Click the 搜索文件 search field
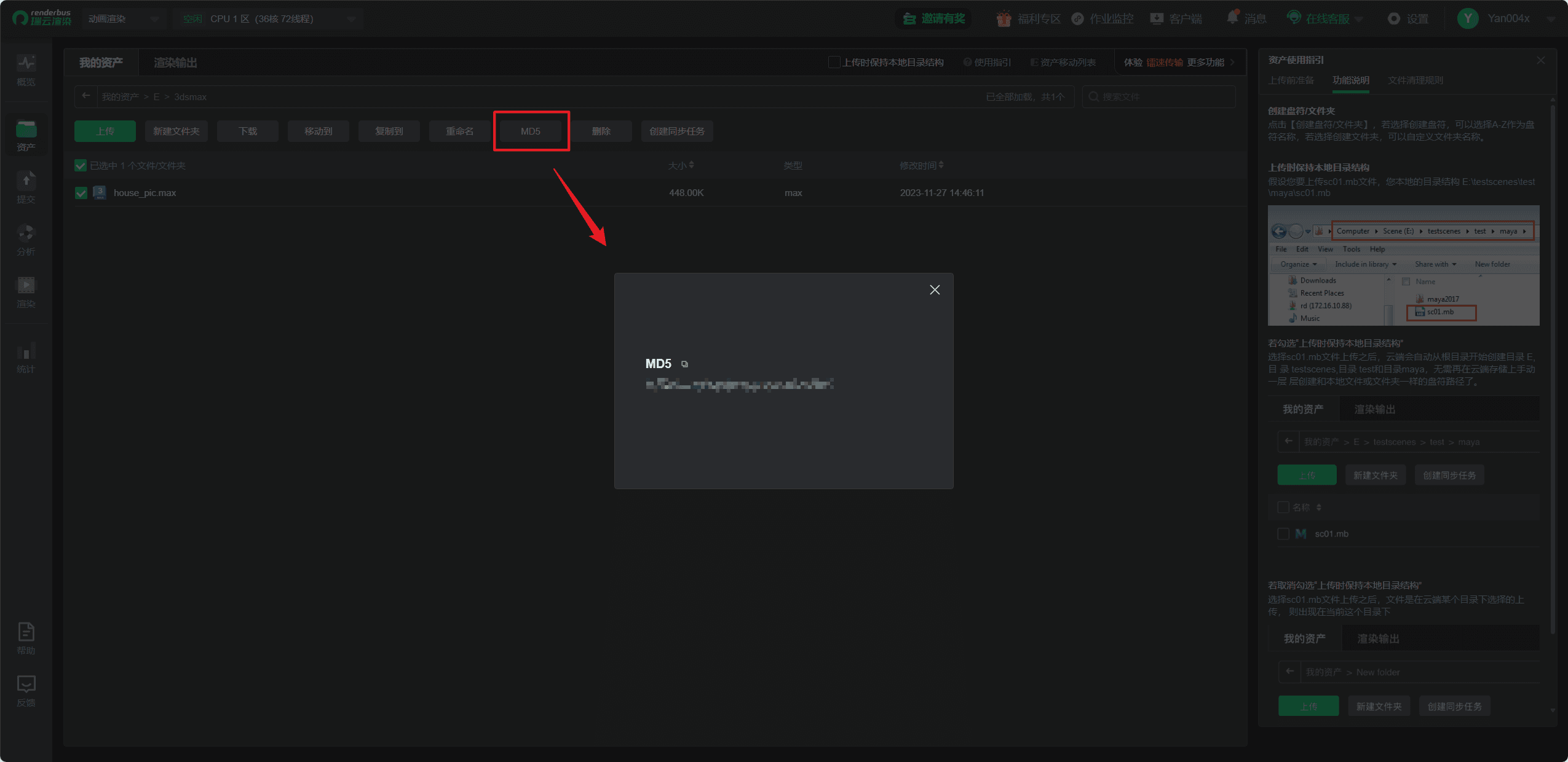 coord(1158,96)
